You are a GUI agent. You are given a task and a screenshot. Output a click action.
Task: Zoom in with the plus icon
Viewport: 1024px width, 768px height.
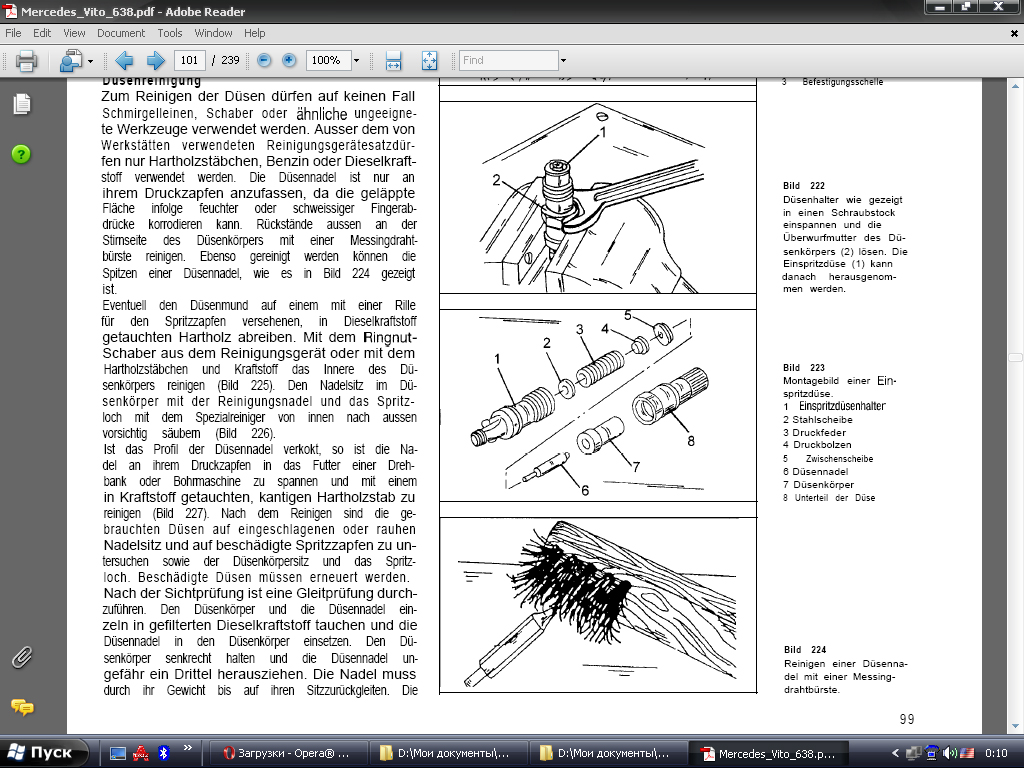tap(289, 61)
